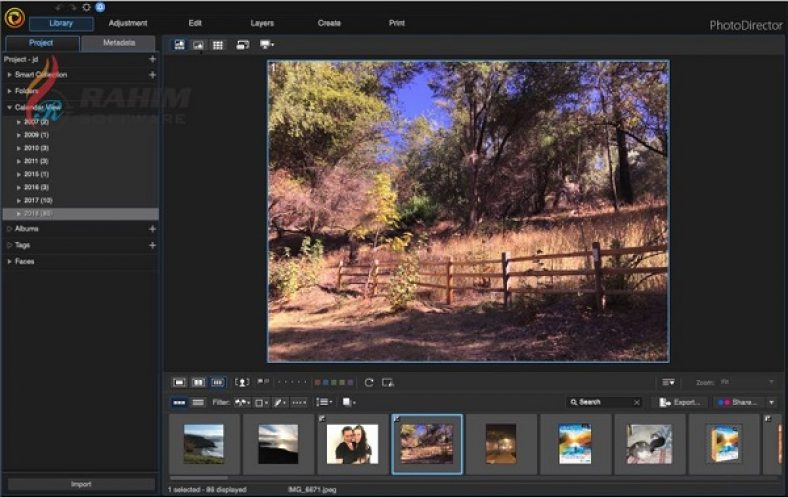Image resolution: width=788 pixels, height=497 pixels.
Task: Select single viewer-only mode icon
Action: pyautogui.click(x=198, y=45)
